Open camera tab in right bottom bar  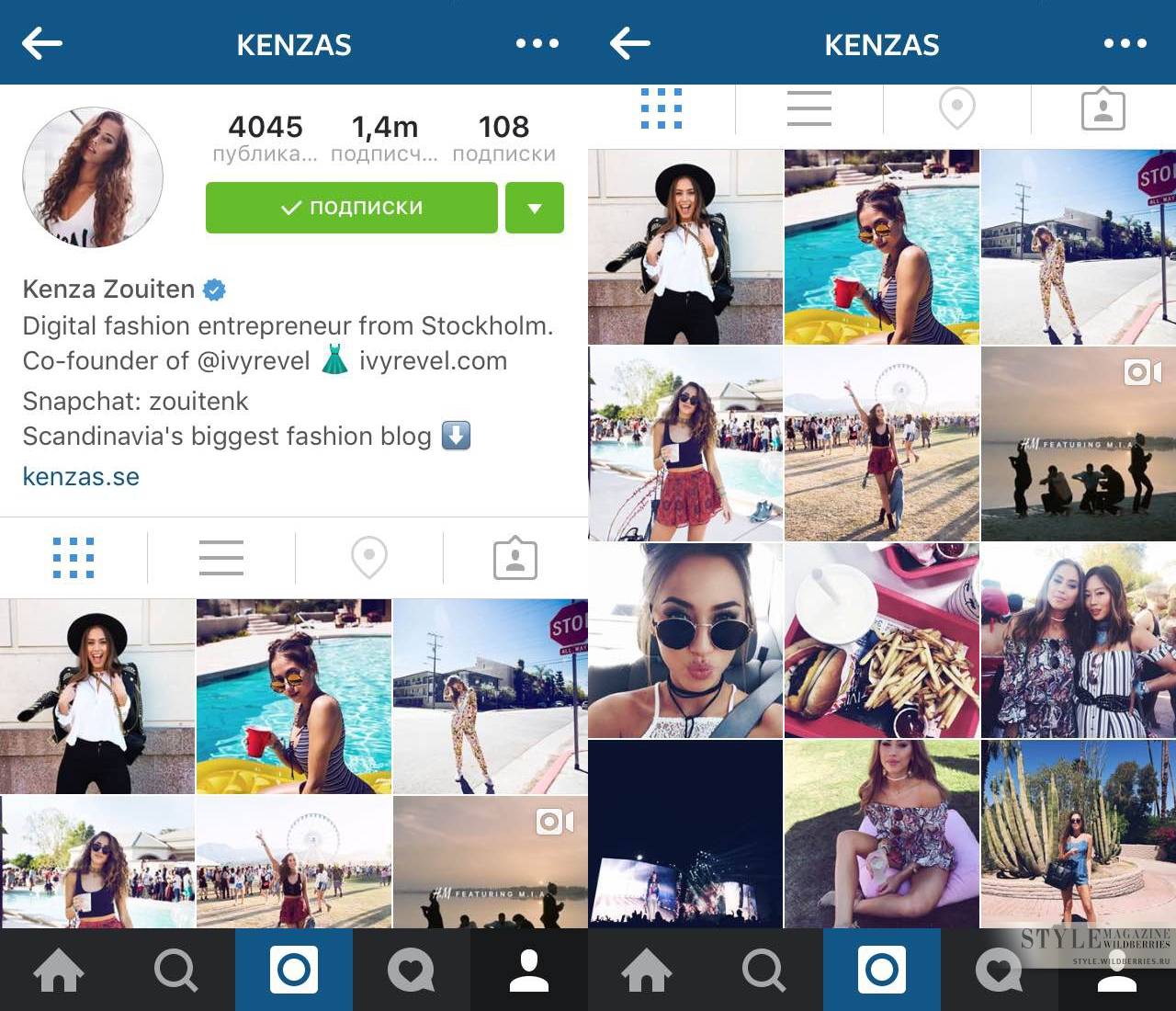click(882, 970)
